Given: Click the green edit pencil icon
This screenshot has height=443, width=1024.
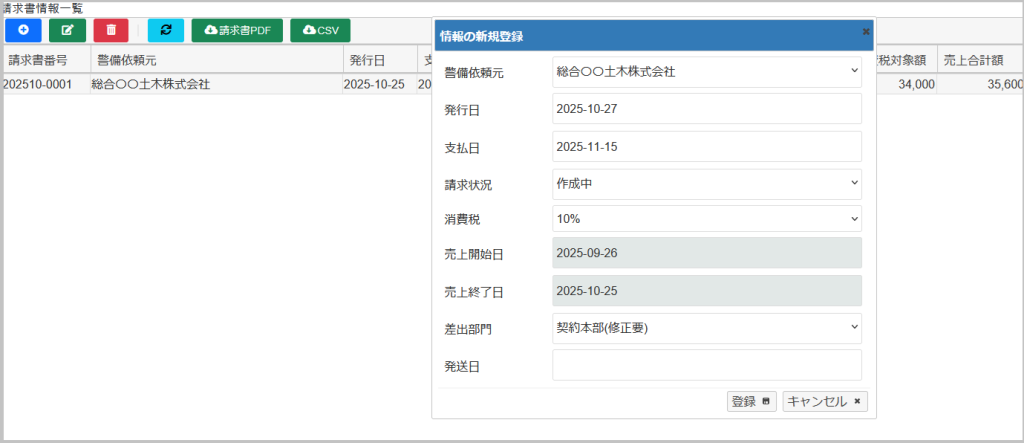Looking at the screenshot, I should click(67, 30).
